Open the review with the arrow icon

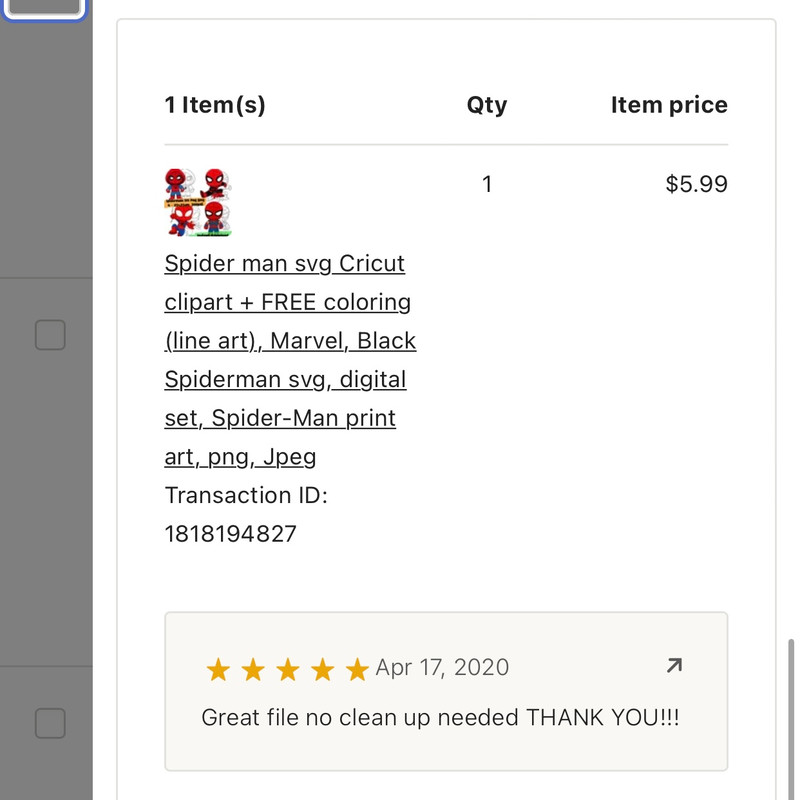pos(674,665)
